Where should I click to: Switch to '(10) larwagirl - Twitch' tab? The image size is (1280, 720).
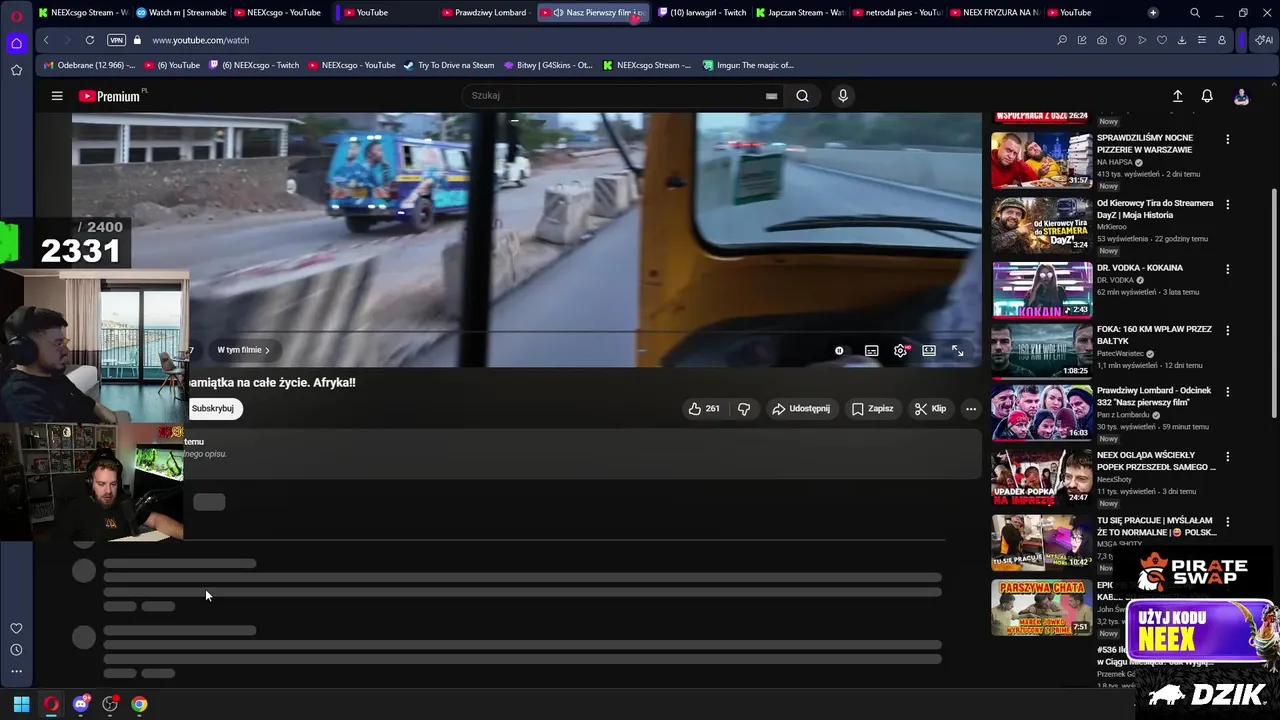tap(702, 13)
